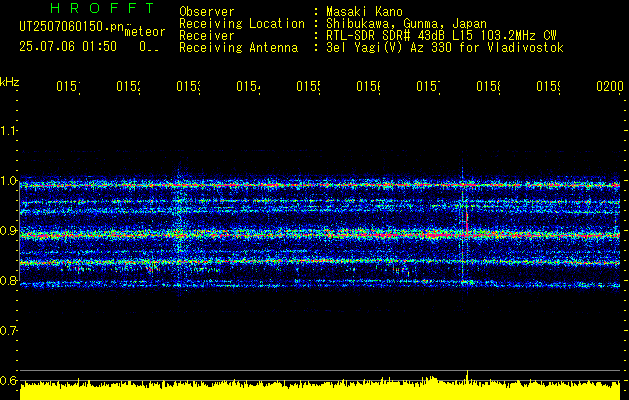Click the 1.1 kHz frequency axis label
Screen dimensions: 629x400
tap(8, 130)
